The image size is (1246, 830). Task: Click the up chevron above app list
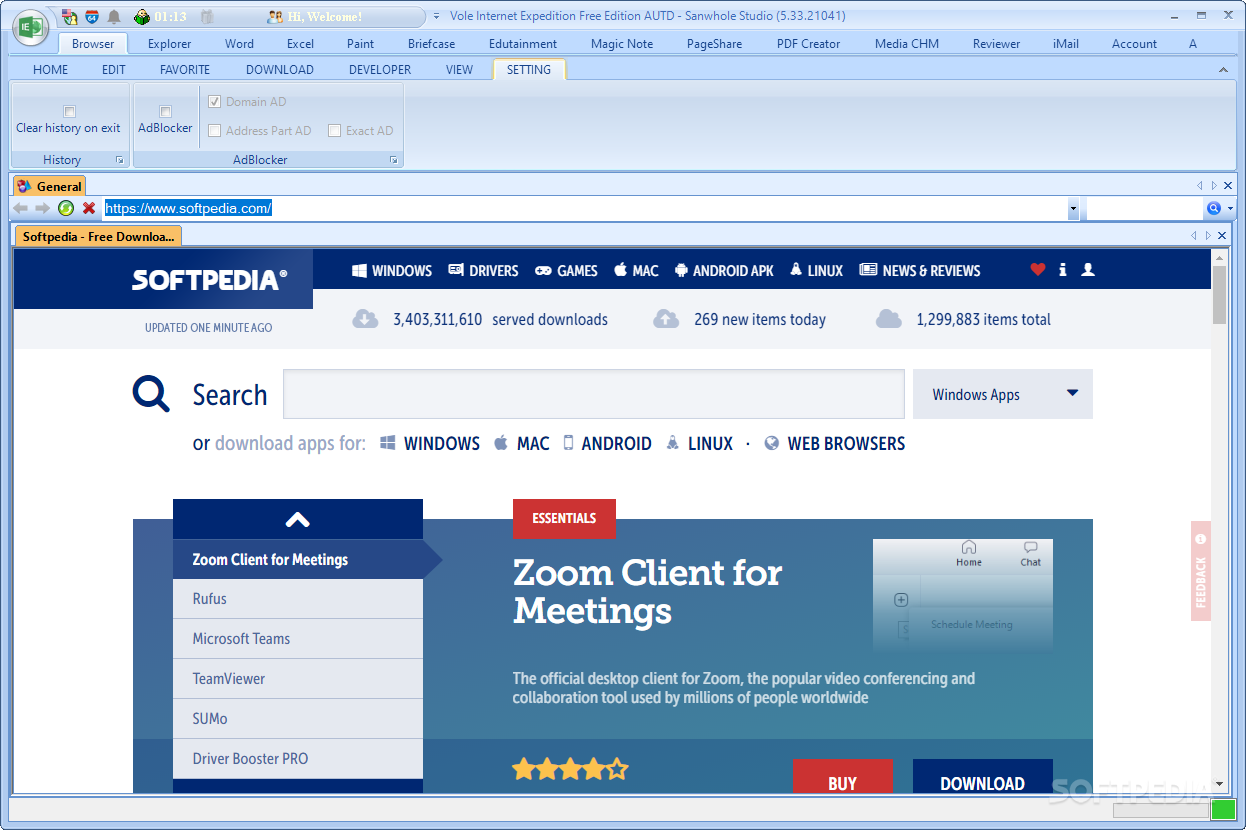[x=298, y=519]
